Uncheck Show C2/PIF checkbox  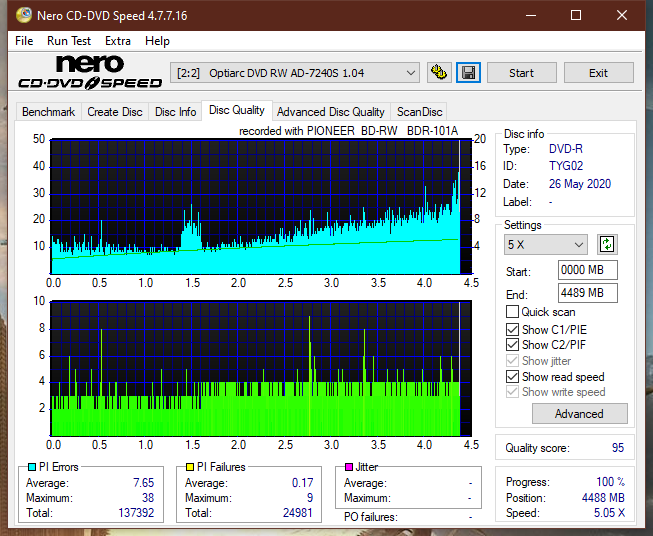tap(512, 345)
